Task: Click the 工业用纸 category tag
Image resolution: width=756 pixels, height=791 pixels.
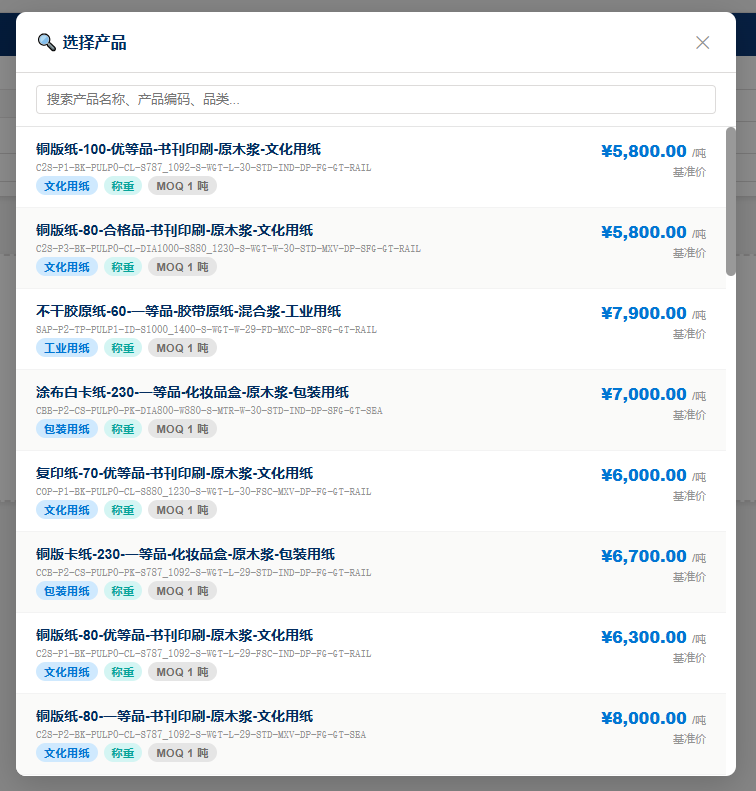Action: (x=67, y=348)
